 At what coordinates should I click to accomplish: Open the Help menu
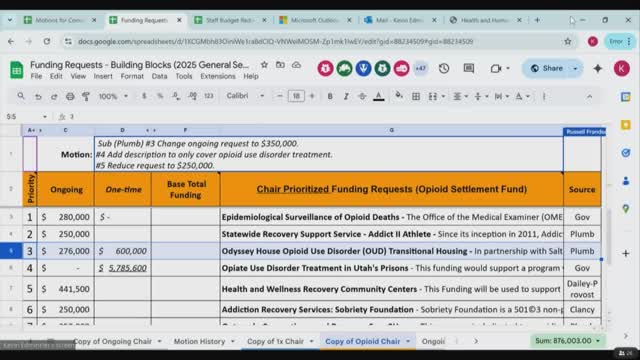click(x=251, y=76)
